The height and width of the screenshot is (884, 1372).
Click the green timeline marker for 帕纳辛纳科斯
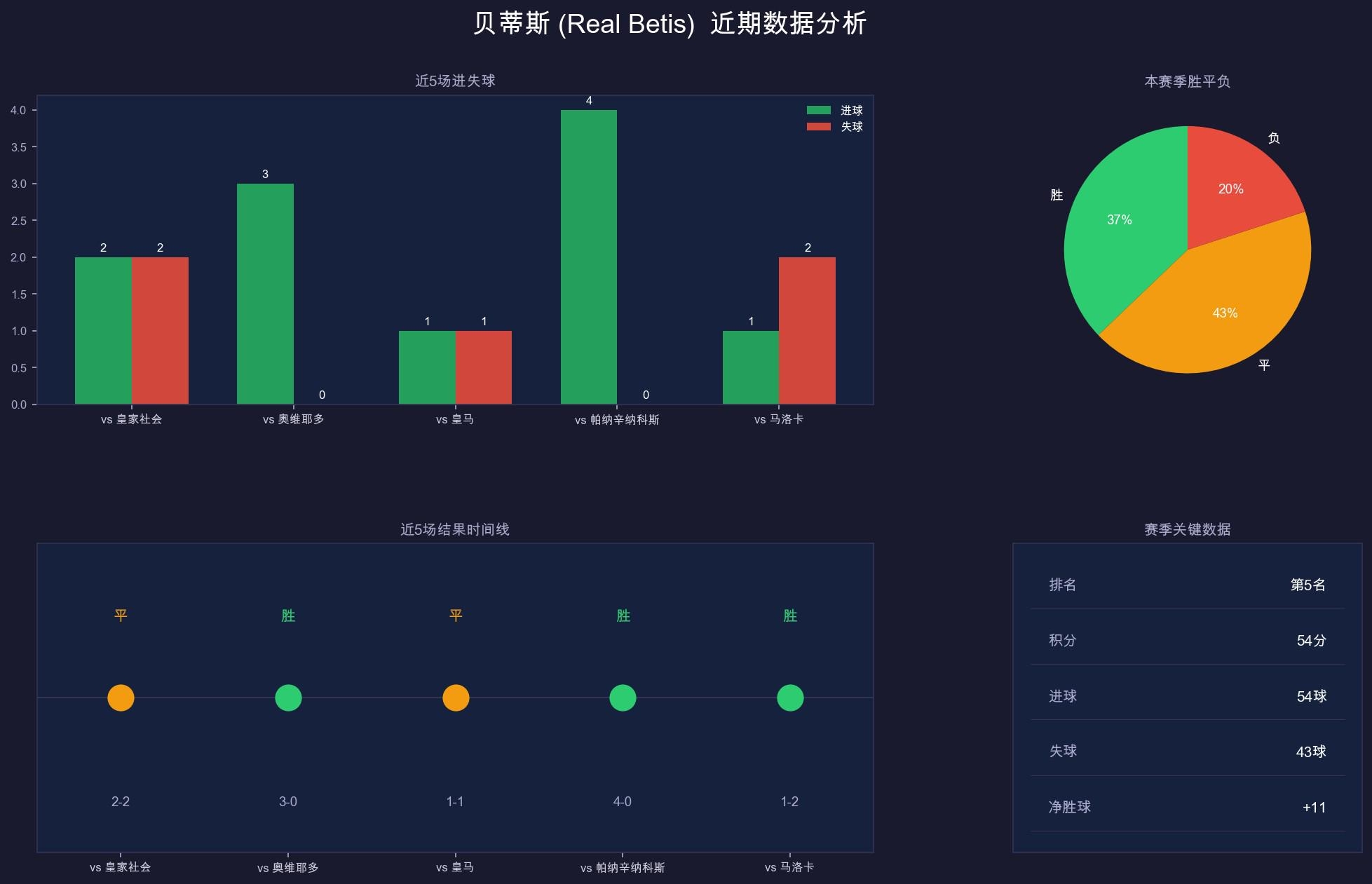pyautogui.click(x=623, y=698)
